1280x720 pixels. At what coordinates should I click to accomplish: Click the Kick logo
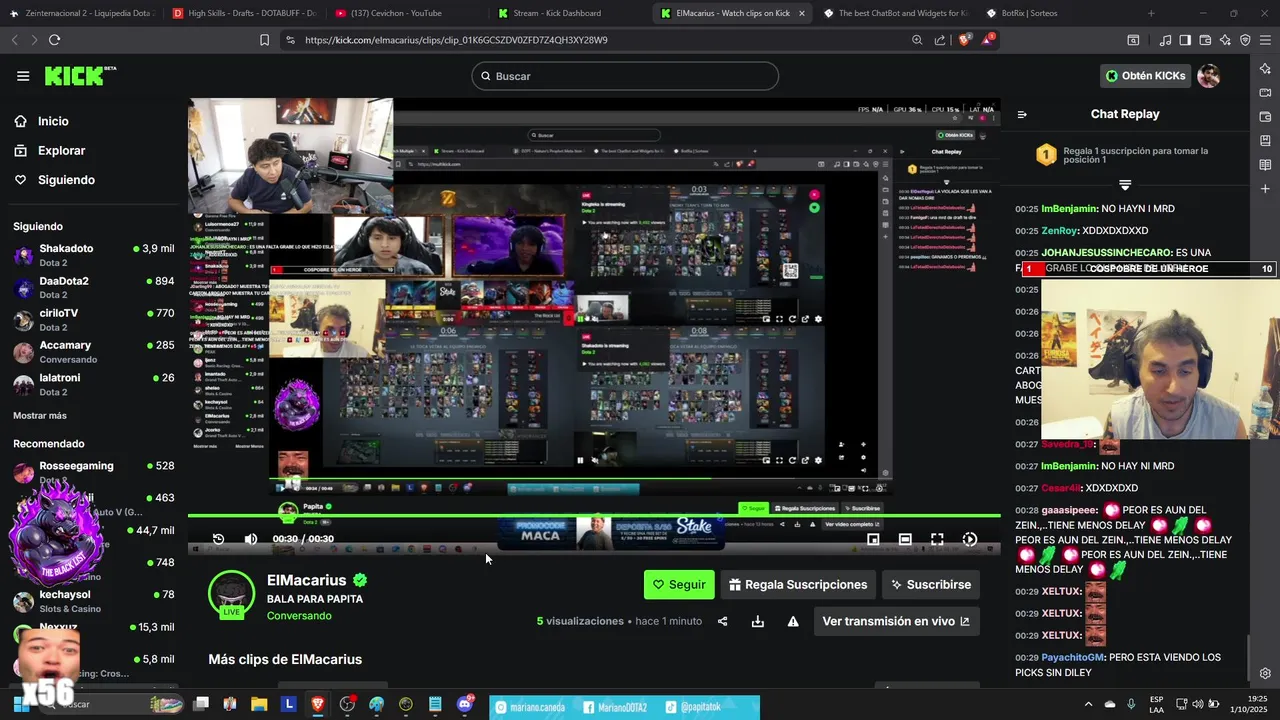80,76
